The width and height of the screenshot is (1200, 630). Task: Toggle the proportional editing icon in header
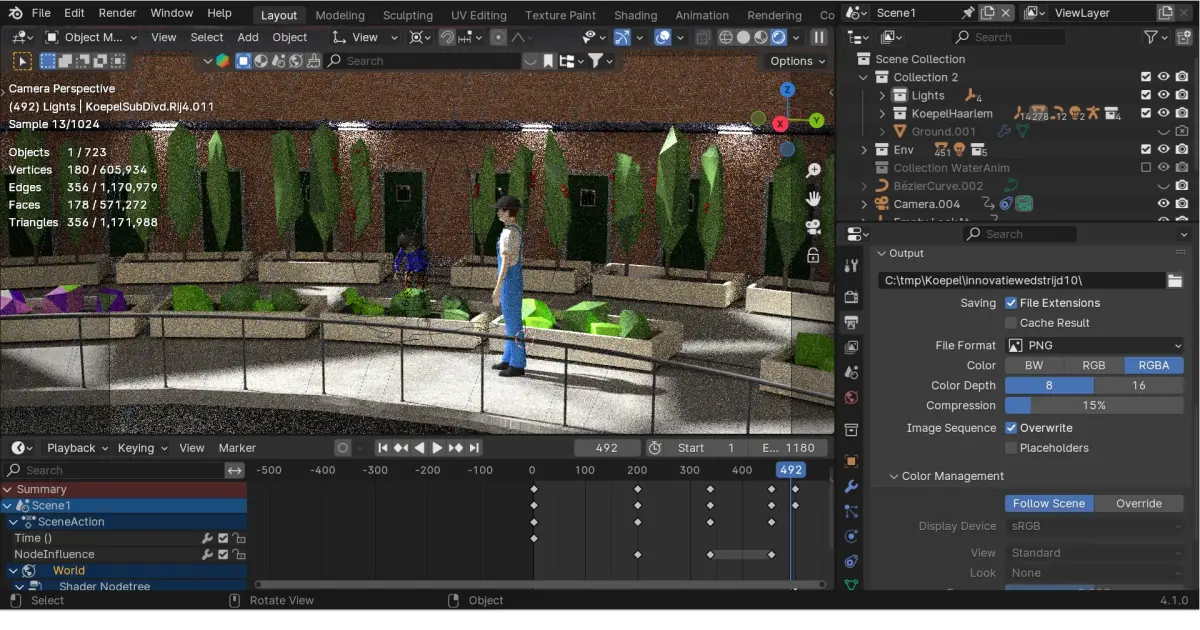(x=498, y=37)
